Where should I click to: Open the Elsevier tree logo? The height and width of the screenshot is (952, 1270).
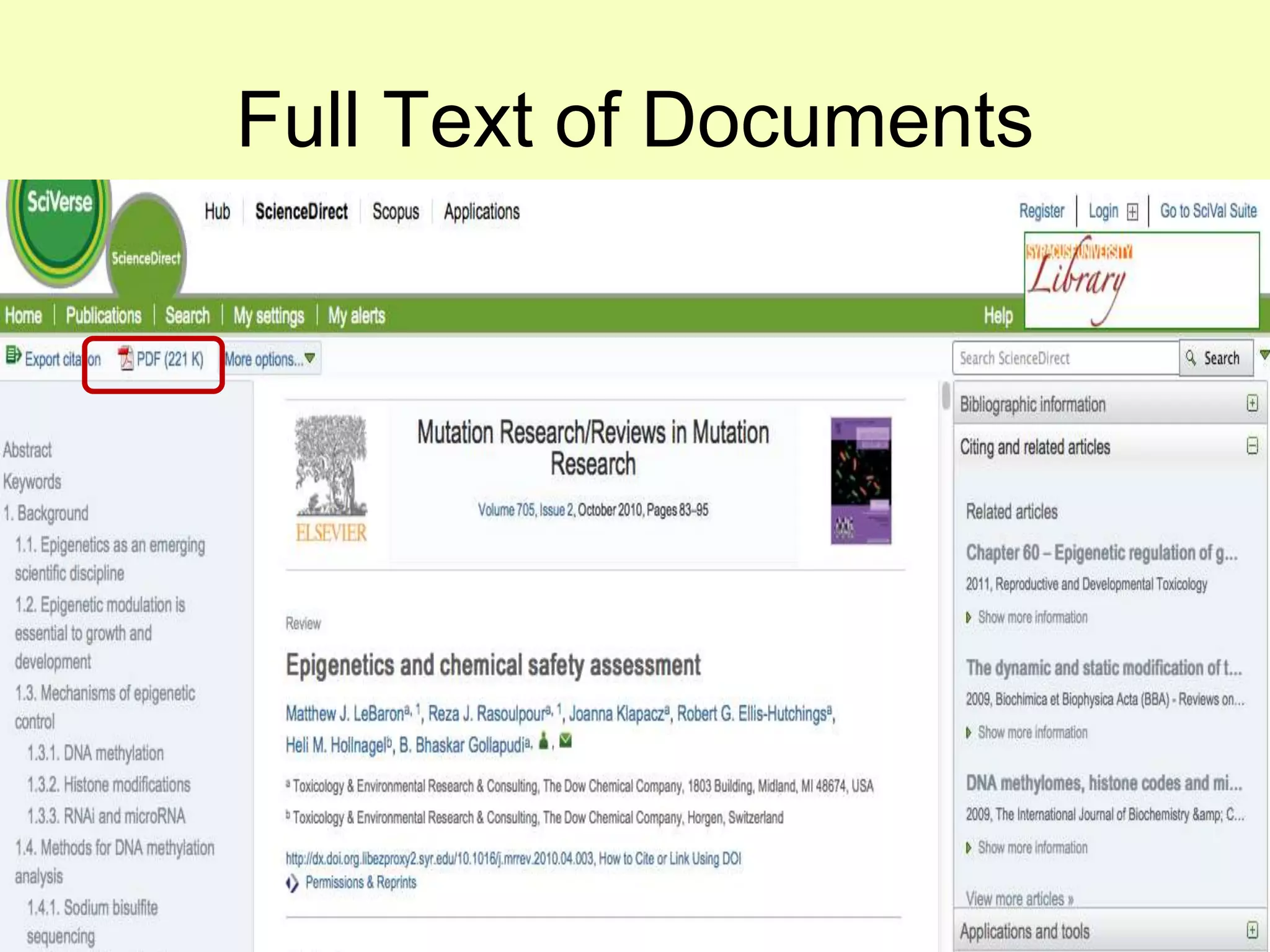coord(331,479)
